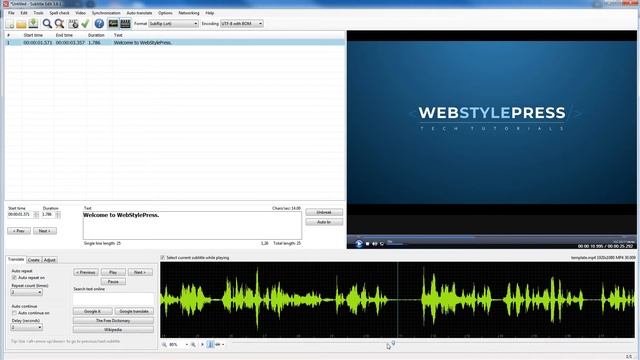
Task: Open the waveform playback speed dropdown arrow
Action: pos(223,345)
